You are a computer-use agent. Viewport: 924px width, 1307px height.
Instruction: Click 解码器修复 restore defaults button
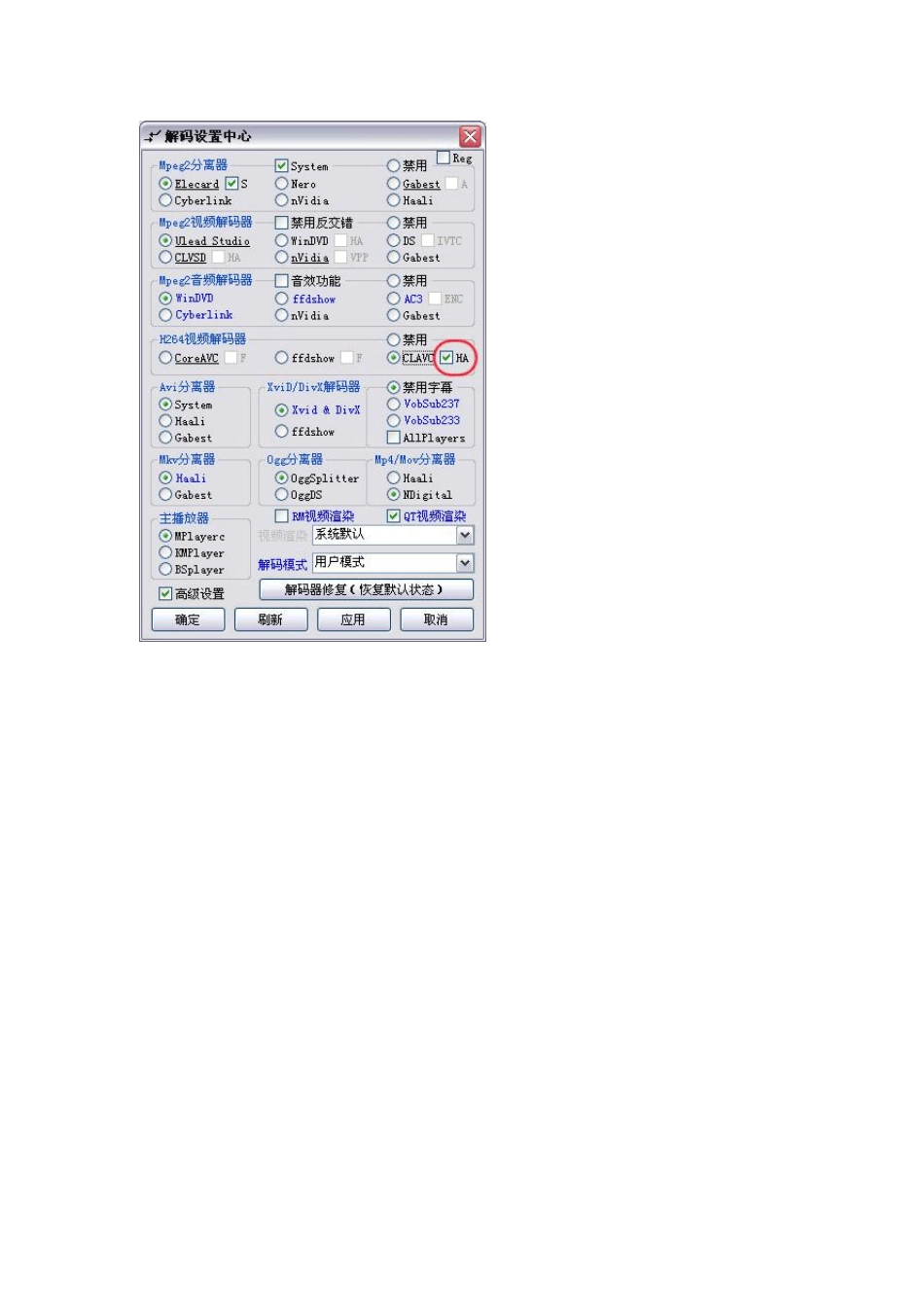(x=366, y=590)
